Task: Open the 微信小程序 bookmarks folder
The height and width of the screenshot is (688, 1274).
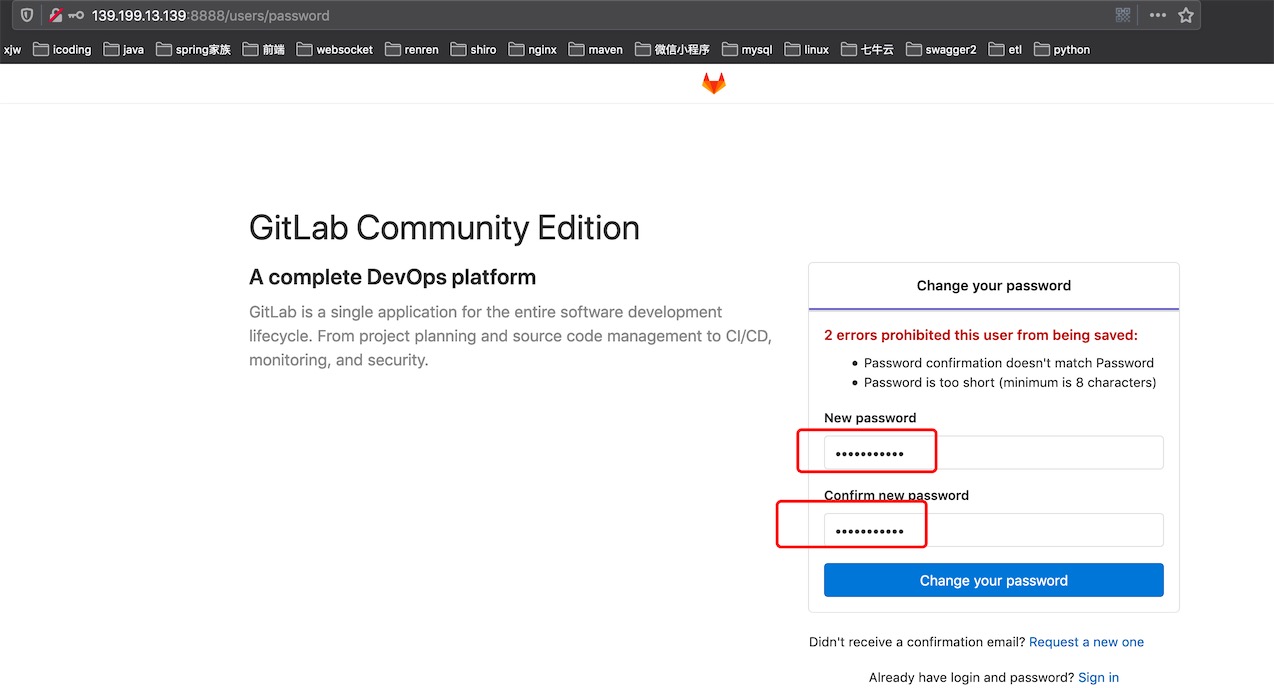Action: click(x=672, y=49)
